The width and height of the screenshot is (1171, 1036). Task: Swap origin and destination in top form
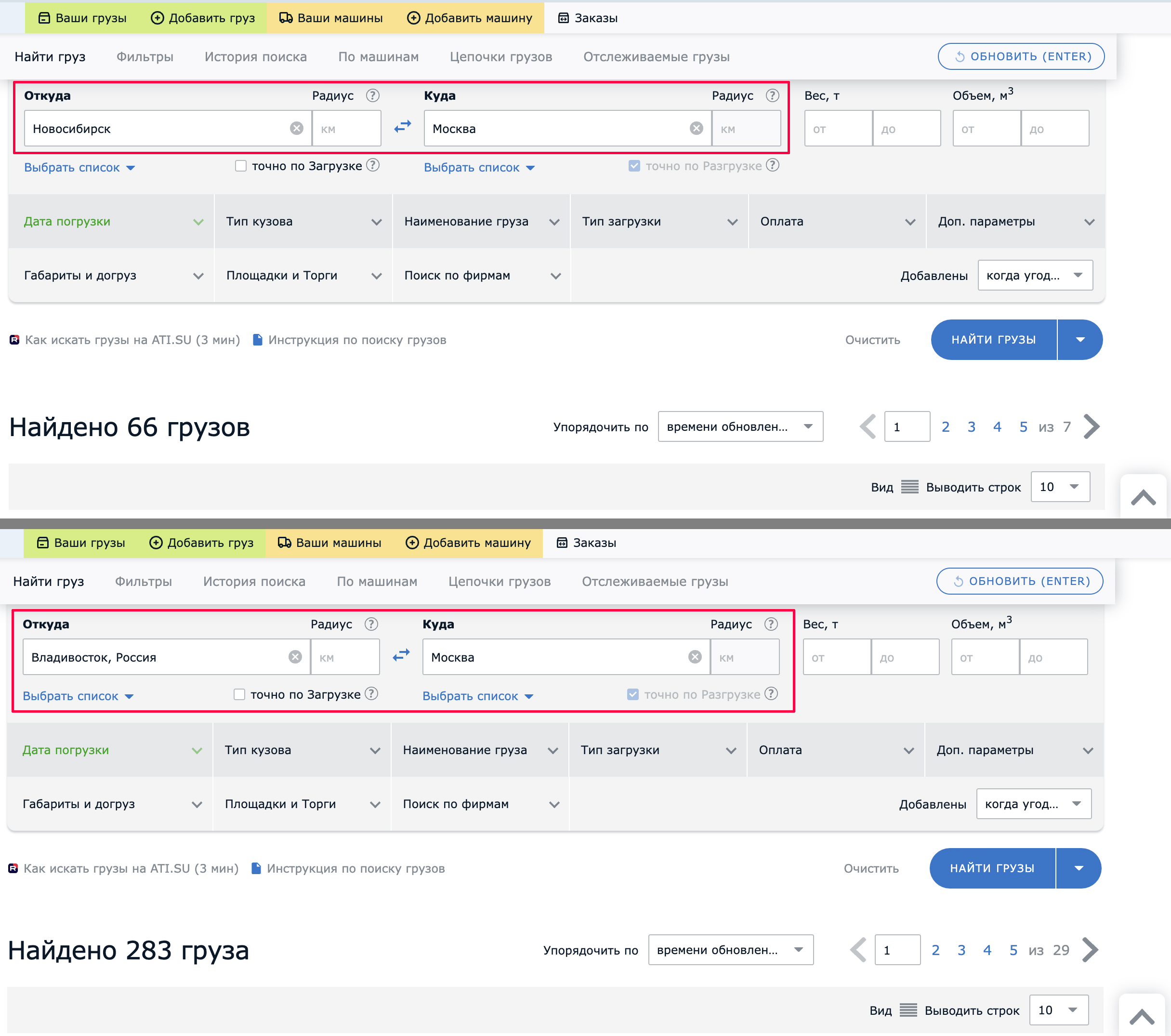point(403,127)
